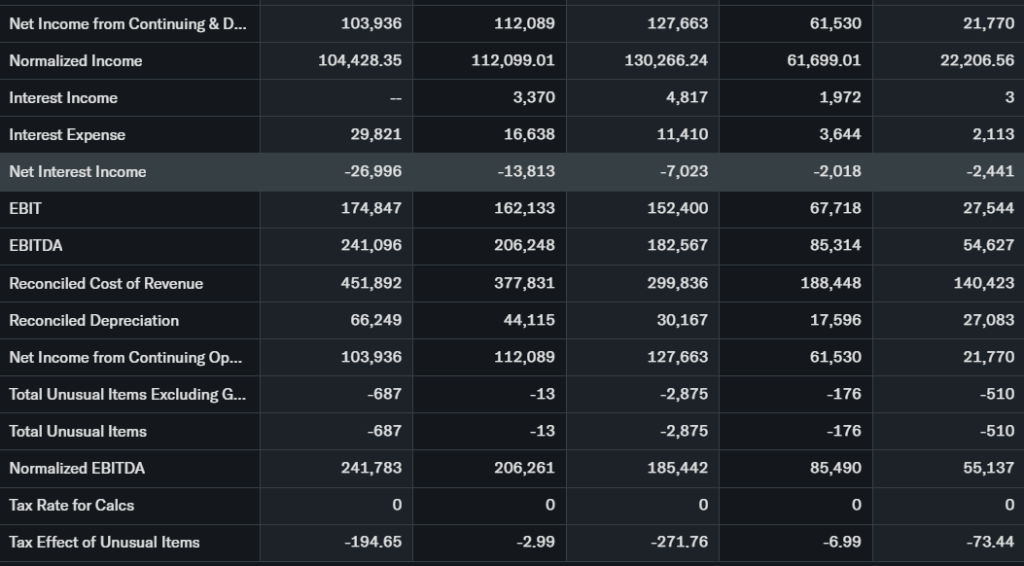Select the Reconciled Depreciation row label

tap(94, 321)
